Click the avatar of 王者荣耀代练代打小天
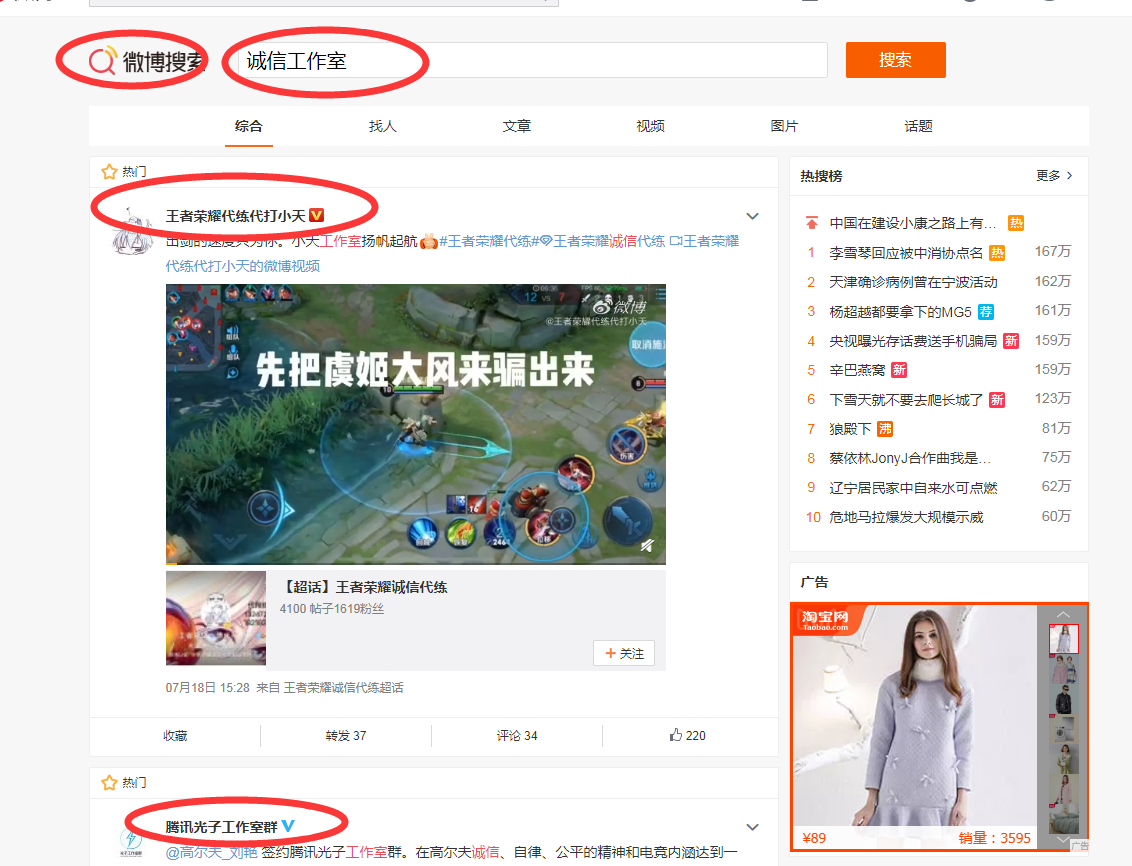The height and width of the screenshot is (866, 1132). click(133, 232)
